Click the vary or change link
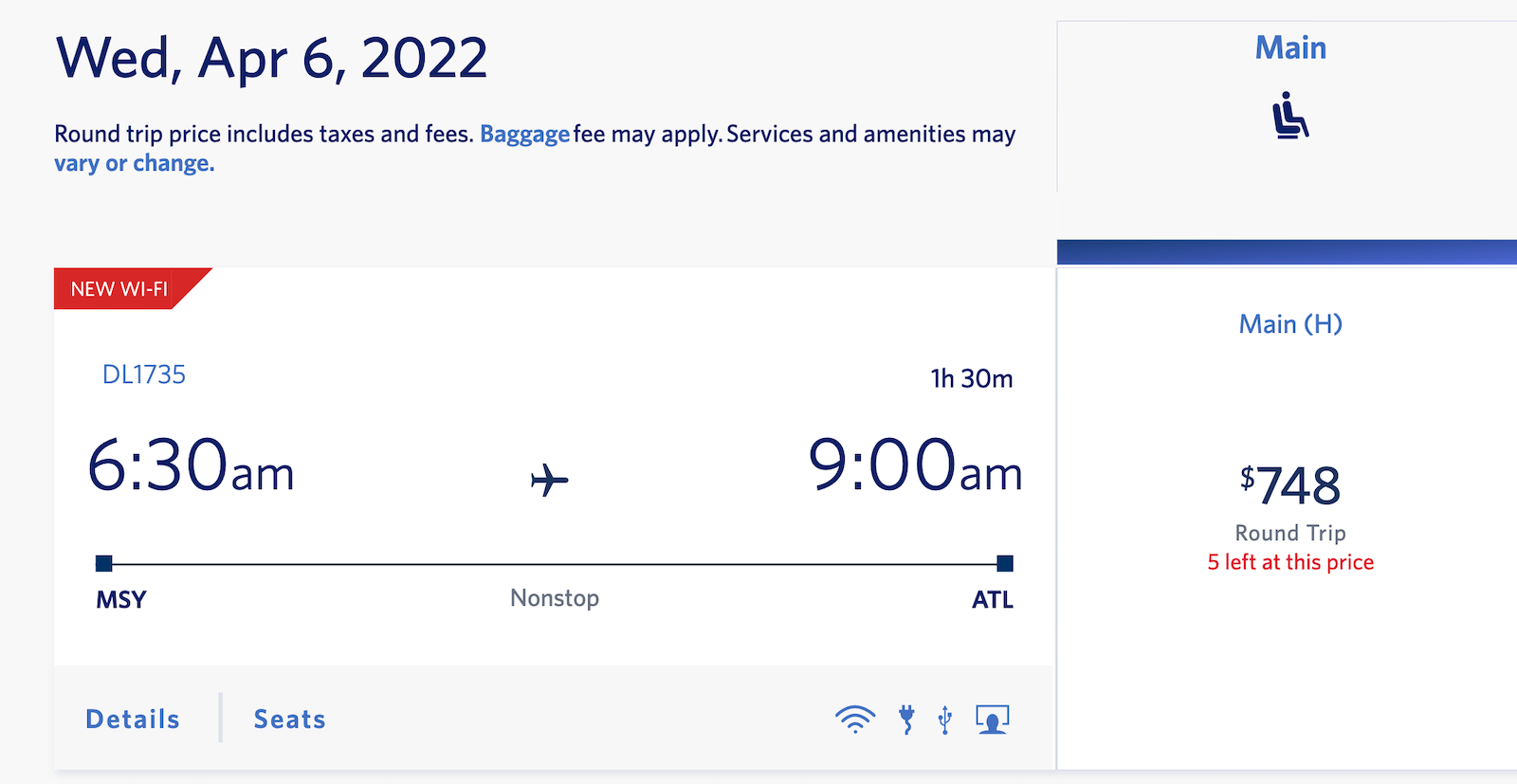Image resolution: width=1517 pixels, height=784 pixels. click(x=133, y=162)
